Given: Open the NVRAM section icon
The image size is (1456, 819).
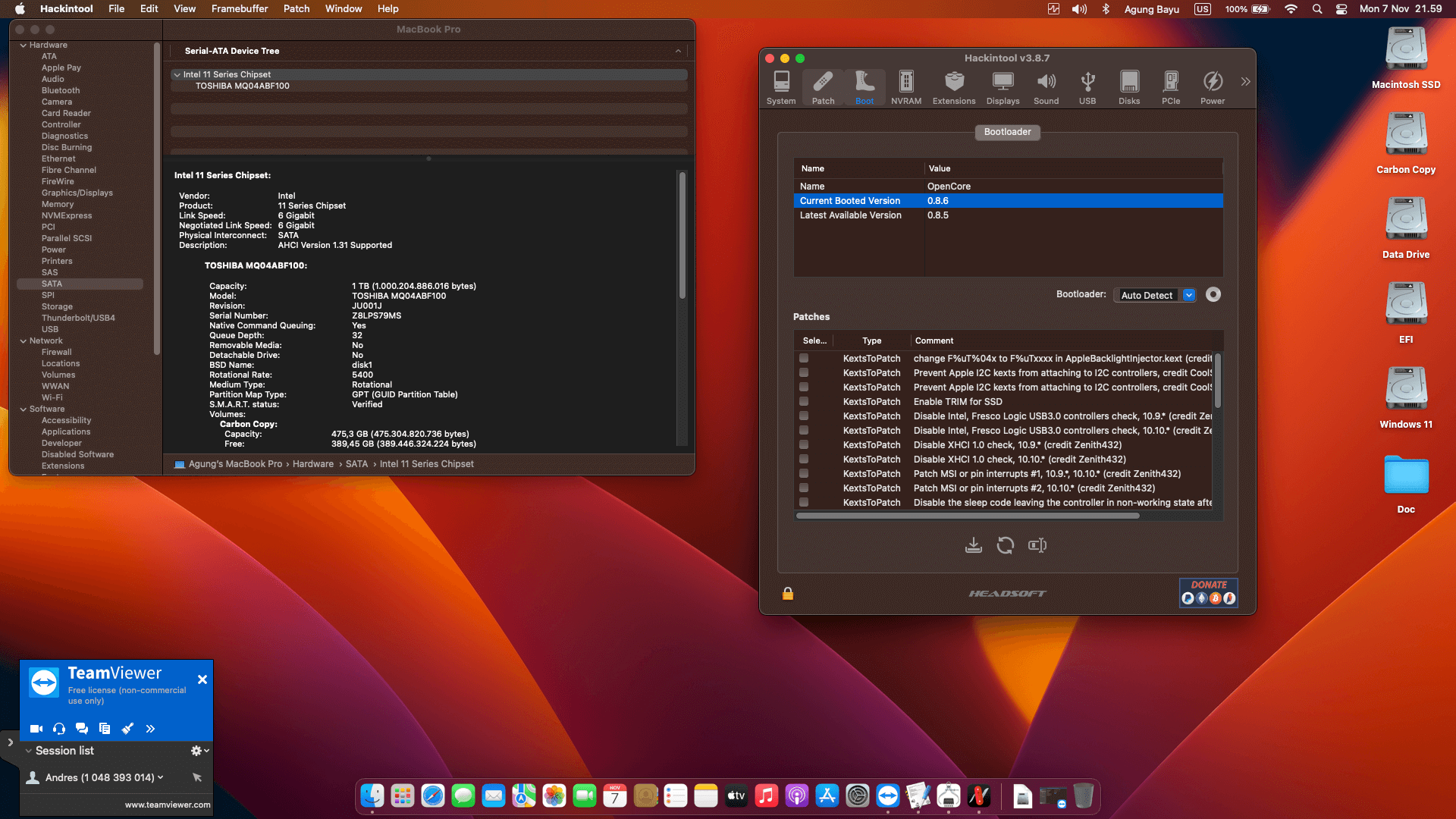Looking at the screenshot, I should click(906, 87).
